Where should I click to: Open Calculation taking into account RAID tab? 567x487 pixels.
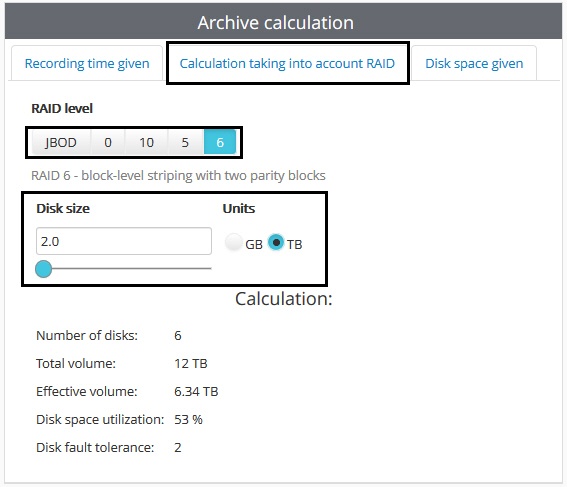[287, 63]
